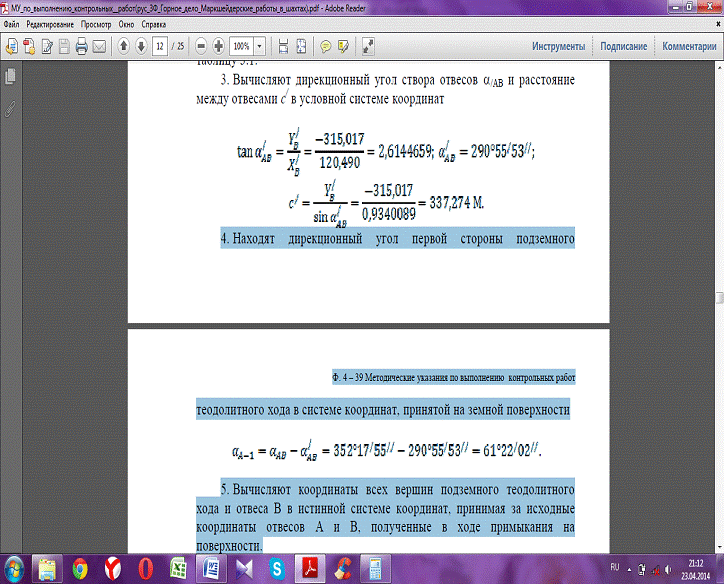Viewport: 724px width, 584px height.
Task: Click the zoom percentage field showing 100%
Action: (x=241, y=46)
